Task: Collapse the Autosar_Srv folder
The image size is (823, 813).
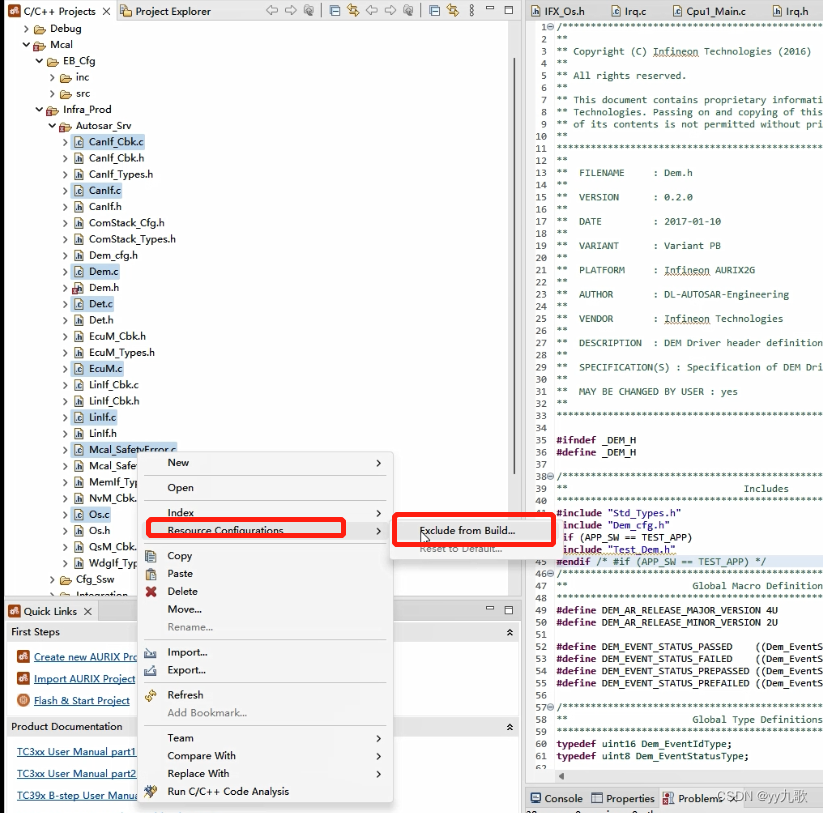Action: (53, 126)
